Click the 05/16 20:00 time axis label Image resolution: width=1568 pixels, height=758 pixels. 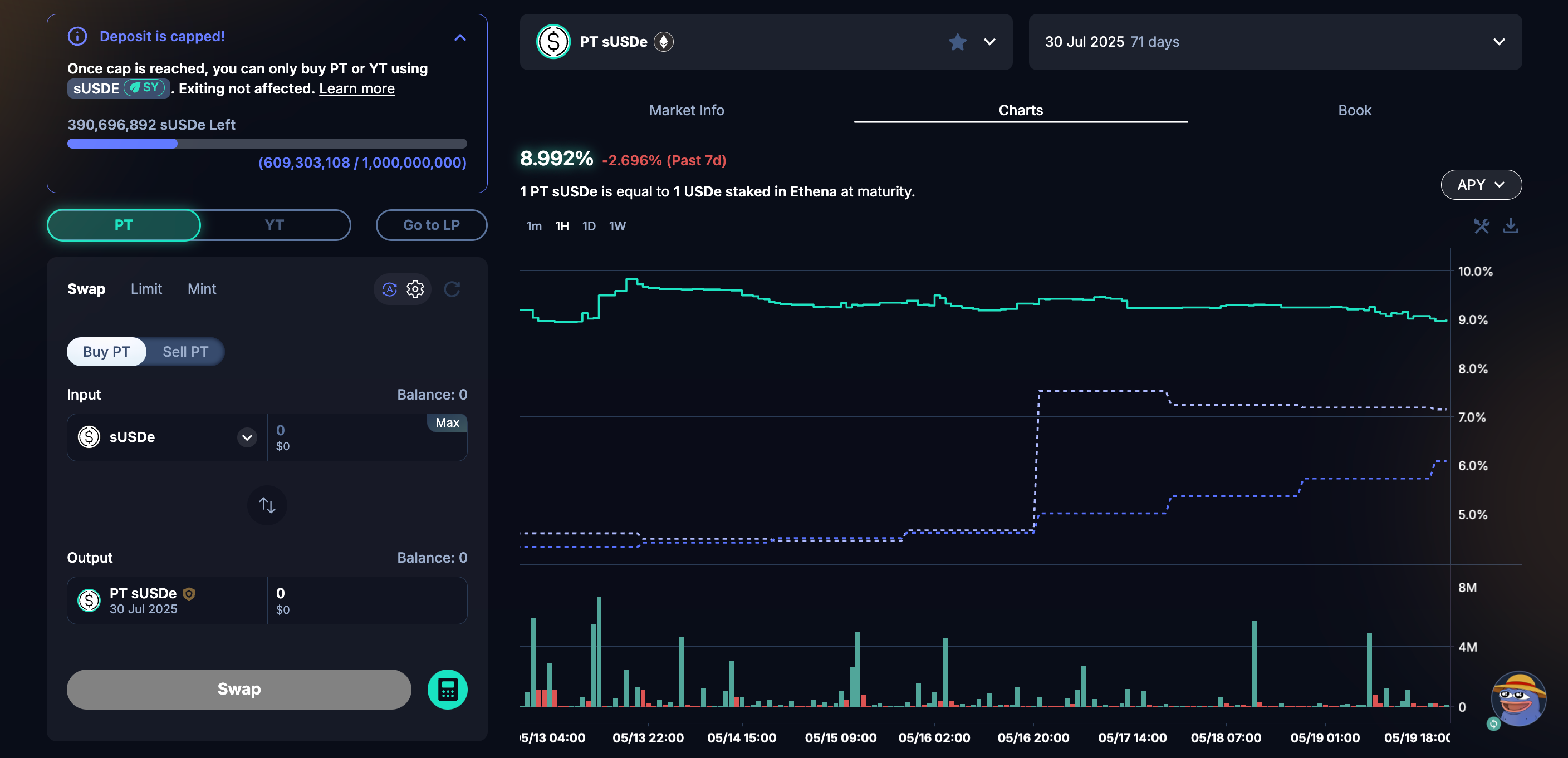[x=1033, y=738]
